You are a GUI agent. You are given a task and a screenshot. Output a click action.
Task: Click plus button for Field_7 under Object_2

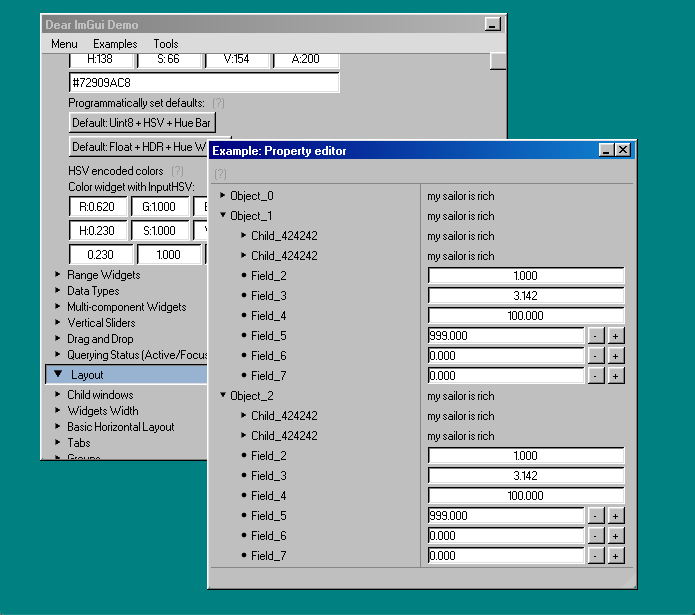(616, 556)
